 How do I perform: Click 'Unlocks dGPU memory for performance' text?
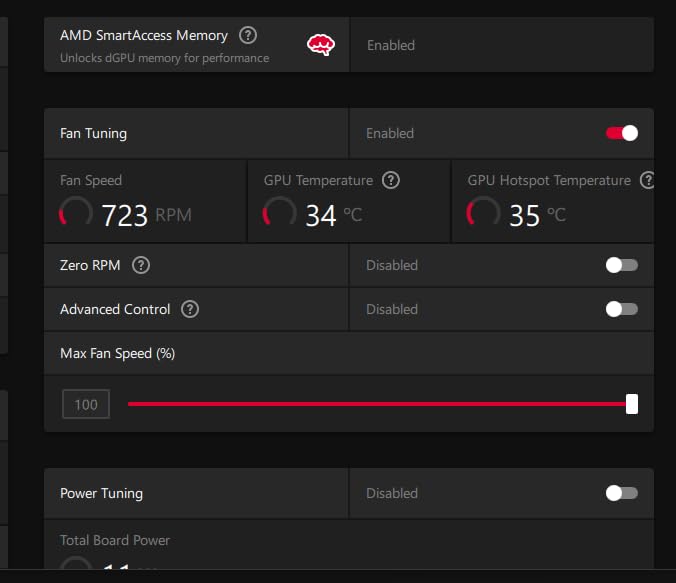[165, 58]
